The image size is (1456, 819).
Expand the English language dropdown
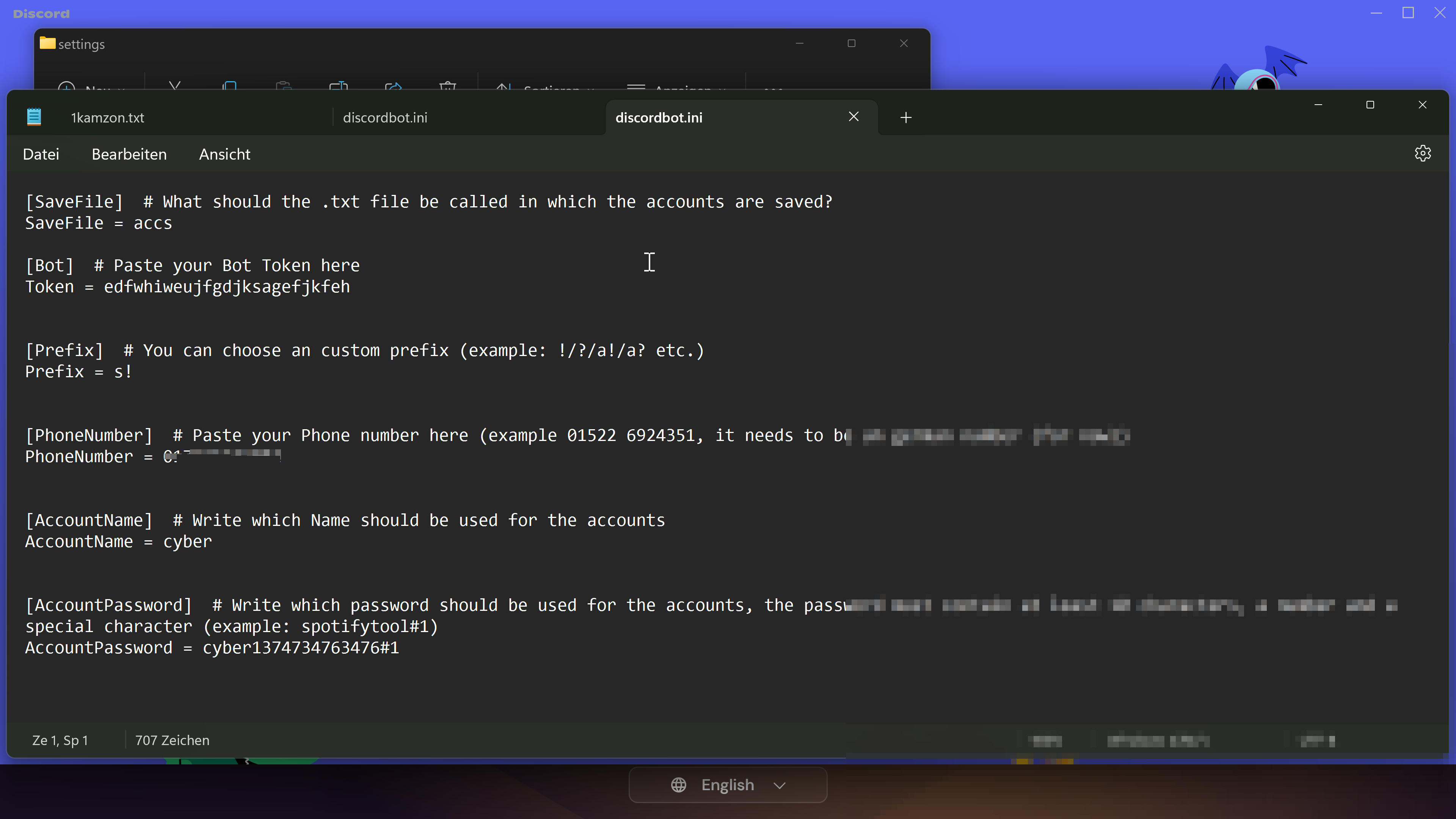coord(780,784)
